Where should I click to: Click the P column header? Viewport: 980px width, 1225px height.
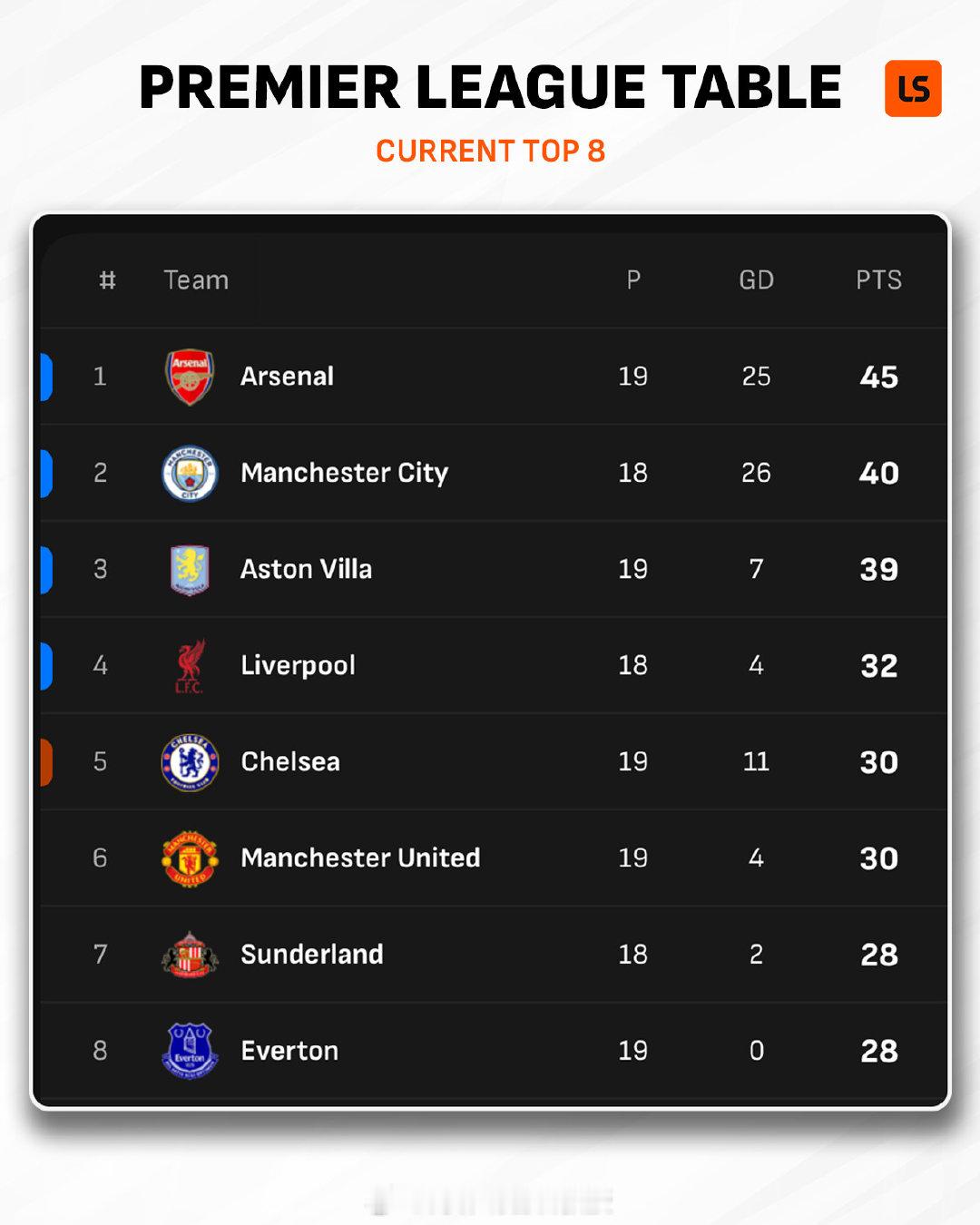(633, 279)
